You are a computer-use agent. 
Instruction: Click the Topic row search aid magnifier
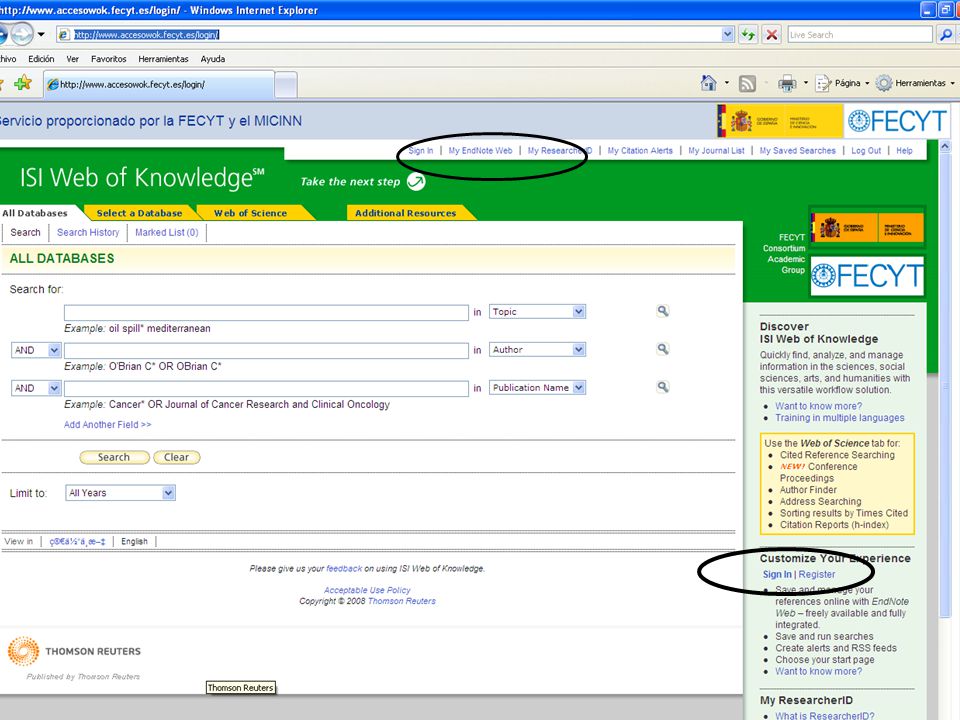pyautogui.click(x=662, y=311)
